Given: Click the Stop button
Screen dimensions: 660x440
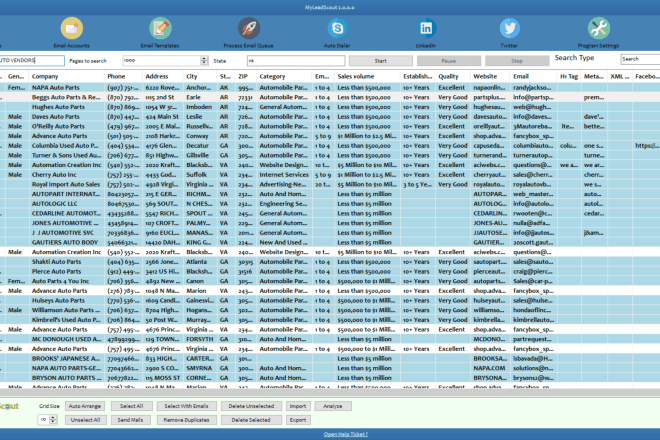Looking at the screenshot, I should tap(517, 61).
